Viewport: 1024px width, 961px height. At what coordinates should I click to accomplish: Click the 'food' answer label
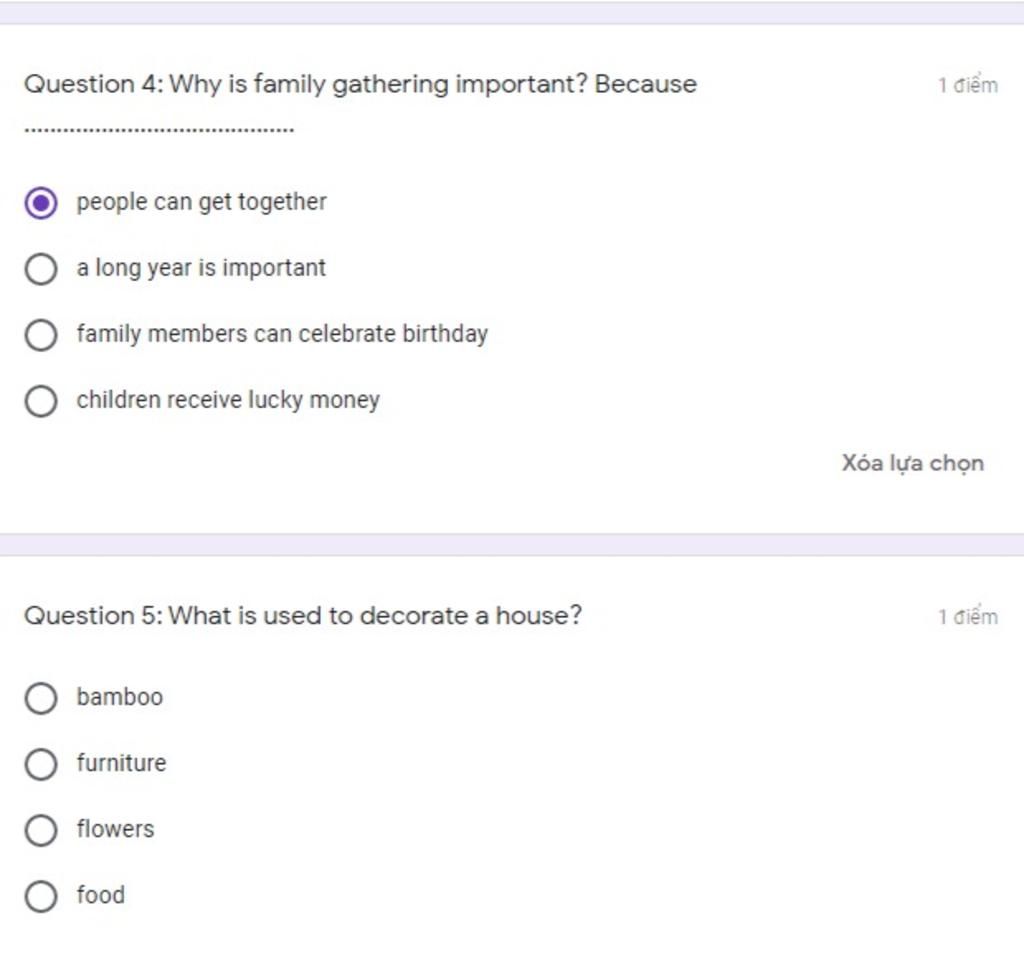[x=101, y=895]
